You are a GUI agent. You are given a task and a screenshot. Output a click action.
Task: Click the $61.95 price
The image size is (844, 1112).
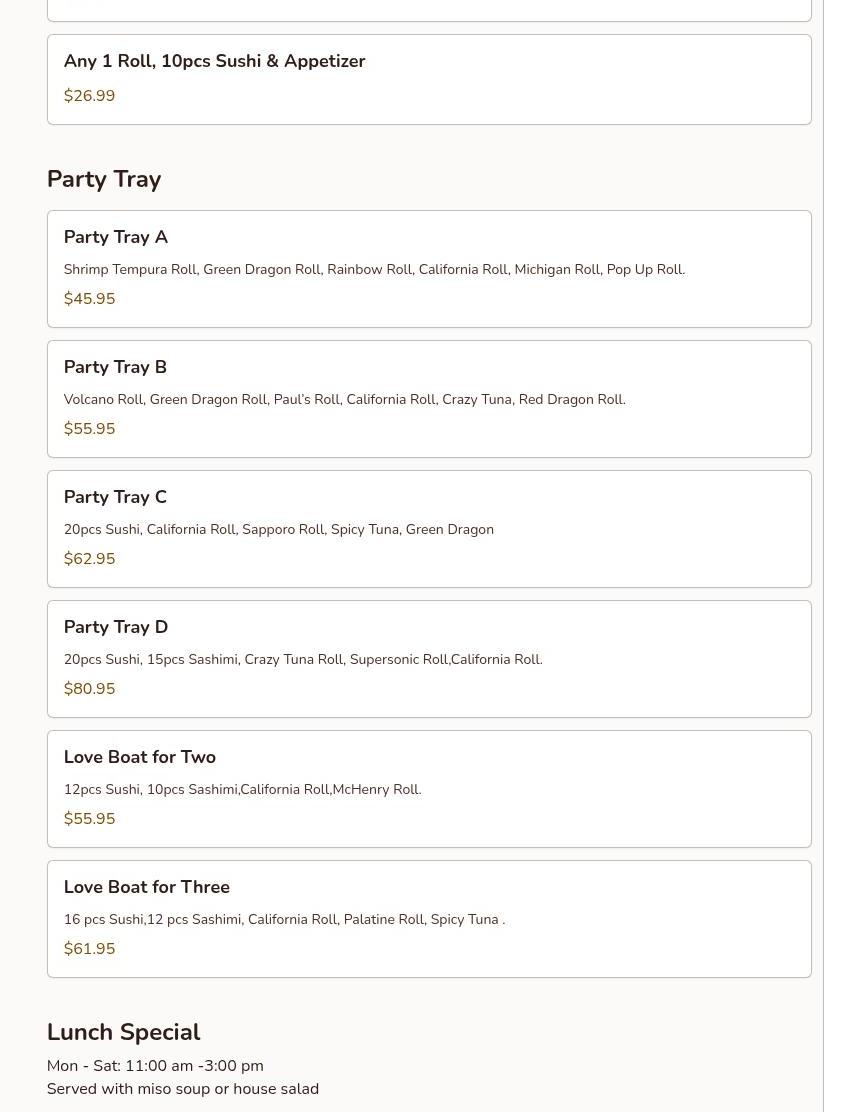89,949
